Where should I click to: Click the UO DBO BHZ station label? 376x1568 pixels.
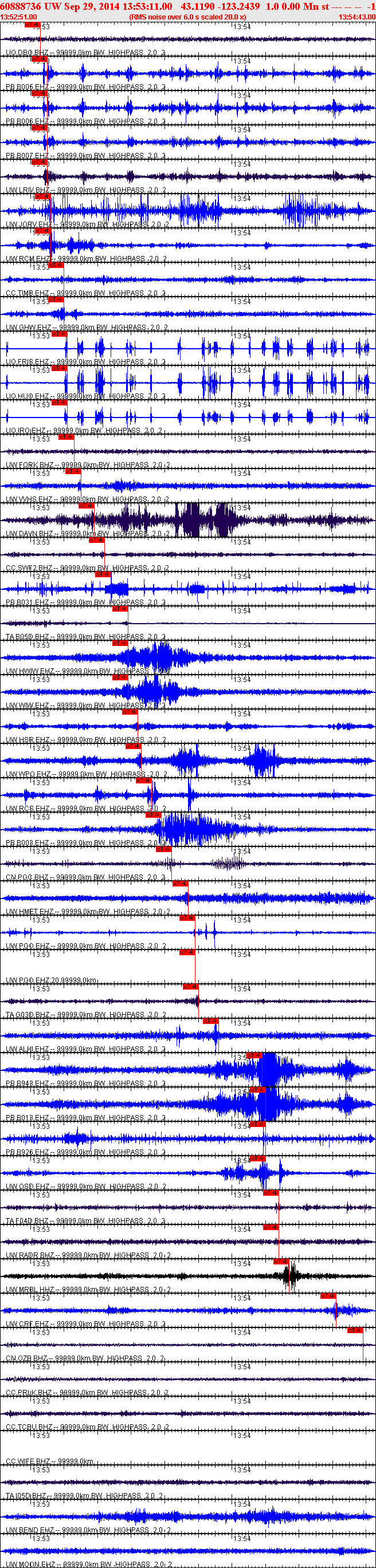click(85, 53)
